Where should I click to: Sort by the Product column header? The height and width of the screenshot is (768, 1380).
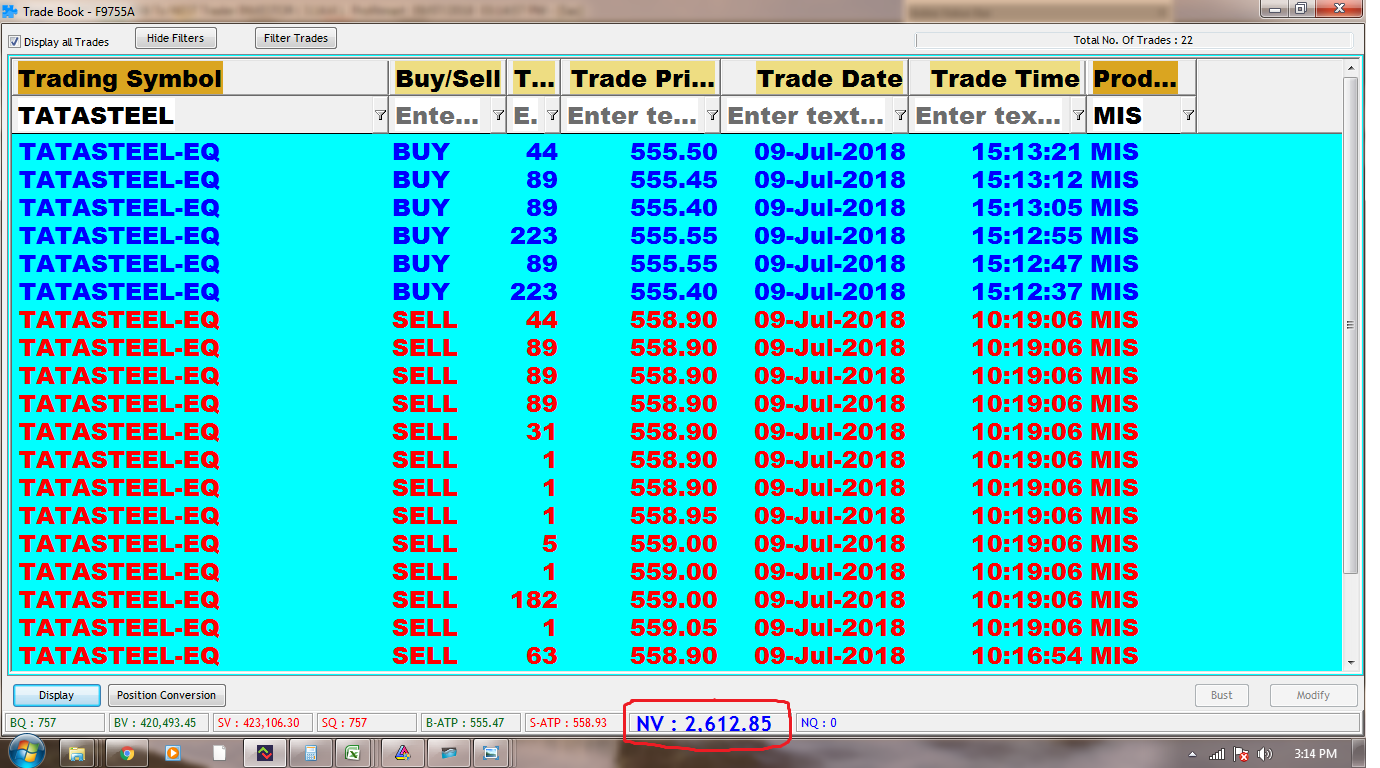click(x=1141, y=78)
